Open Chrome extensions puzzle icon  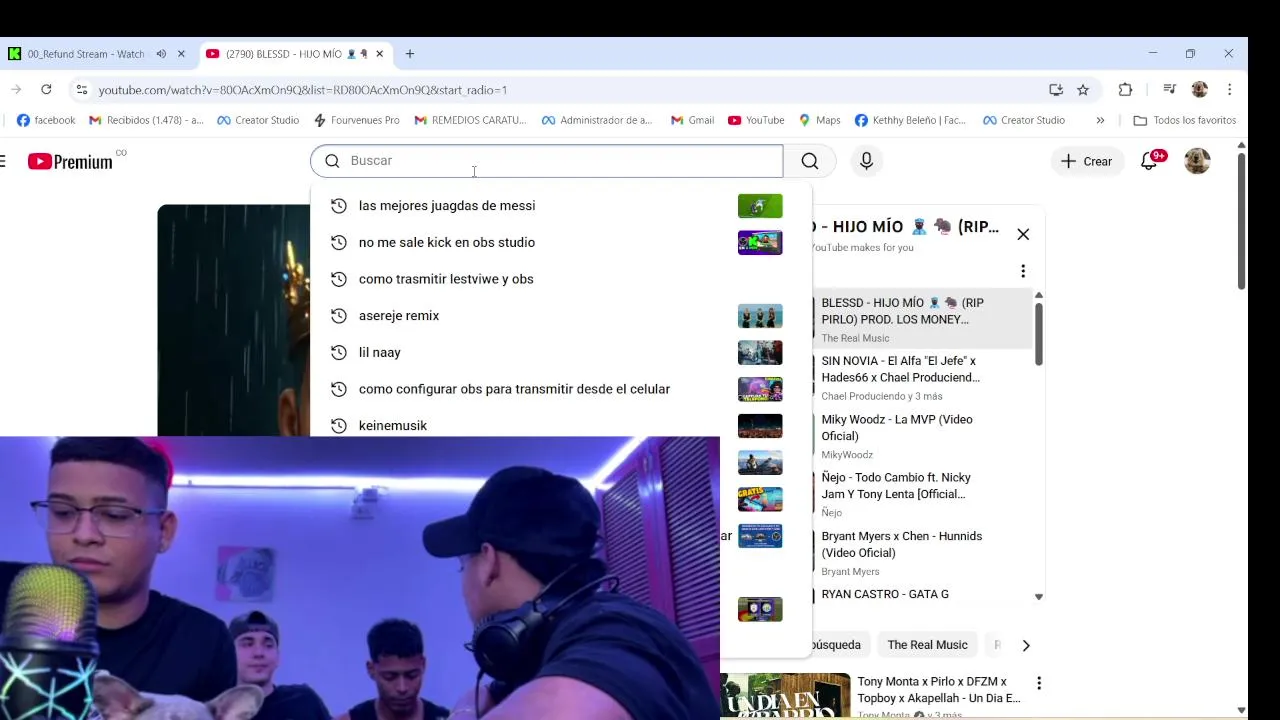pos(1125,90)
